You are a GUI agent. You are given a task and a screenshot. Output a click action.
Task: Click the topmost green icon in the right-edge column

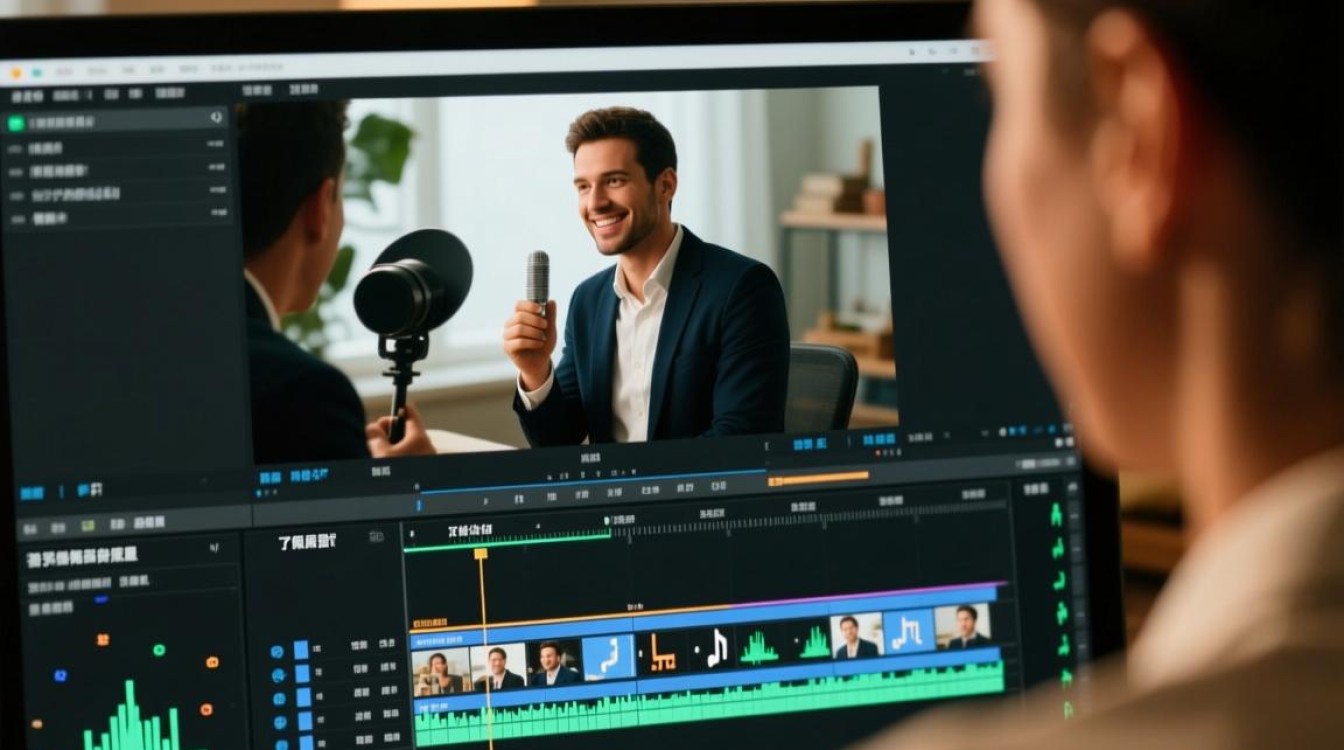point(1056,515)
